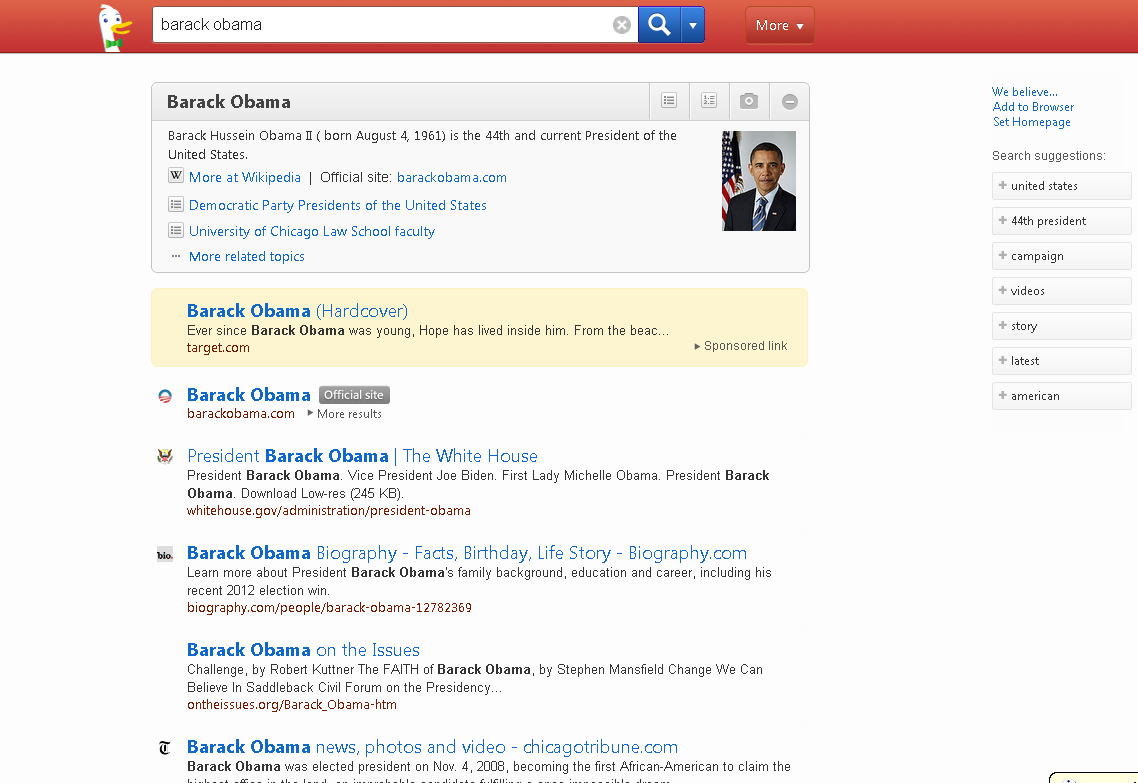This screenshot has height=783, width=1138.
Task: Open the dropdown arrow next to search button
Action: click(692, 25)
